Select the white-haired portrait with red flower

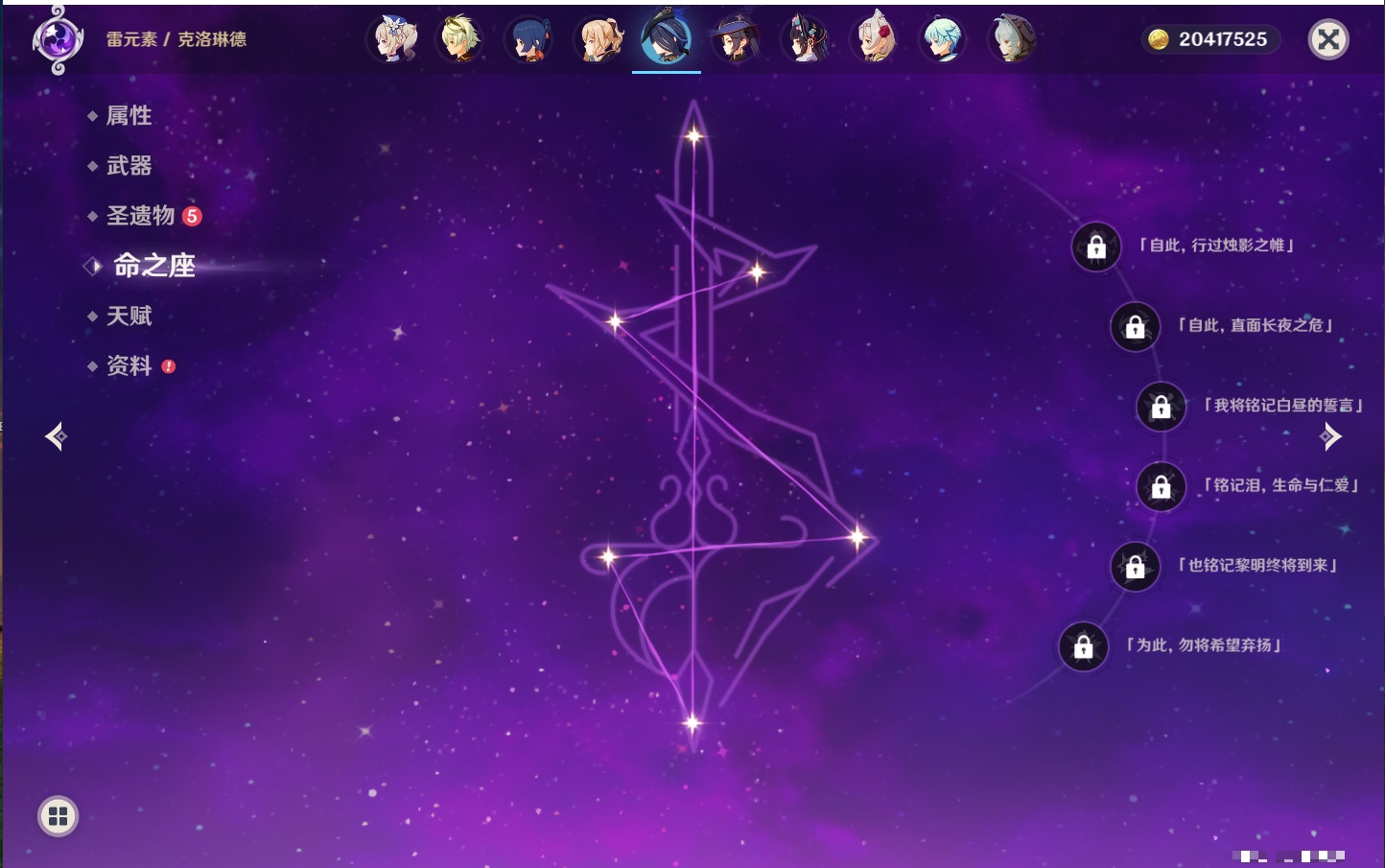874,39
